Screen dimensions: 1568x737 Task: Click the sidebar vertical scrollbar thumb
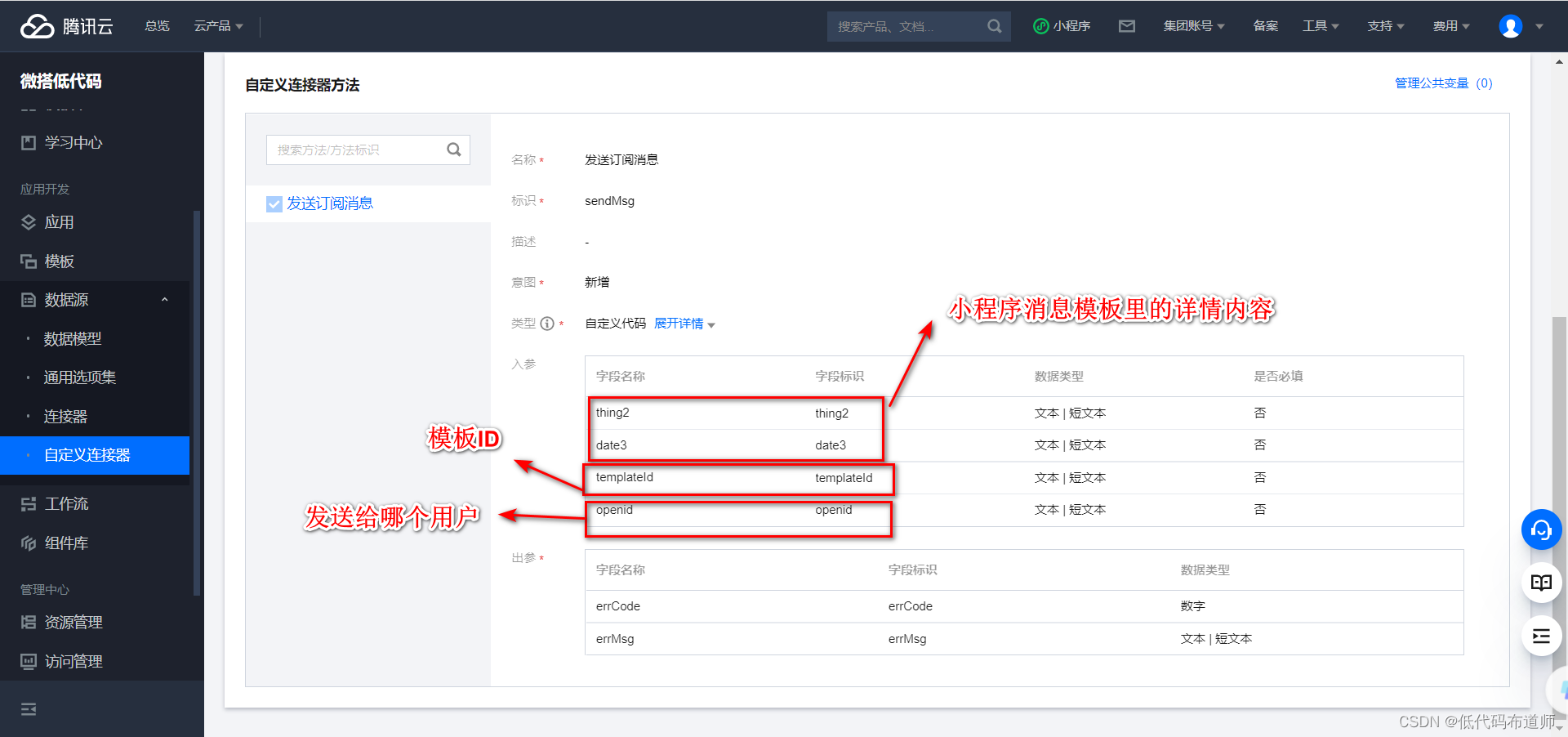196,403
